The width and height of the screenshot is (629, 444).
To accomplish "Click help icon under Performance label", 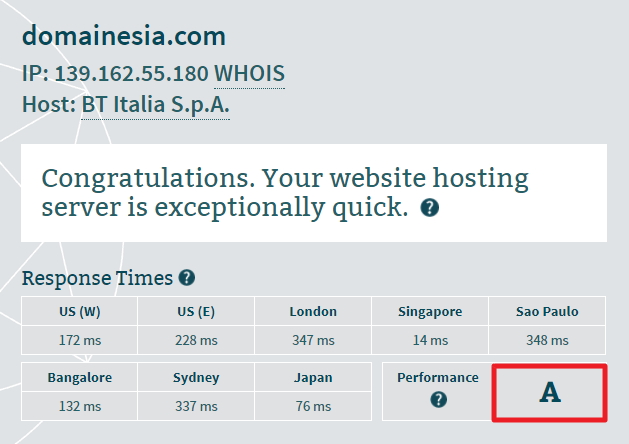I will coord(438,399).
